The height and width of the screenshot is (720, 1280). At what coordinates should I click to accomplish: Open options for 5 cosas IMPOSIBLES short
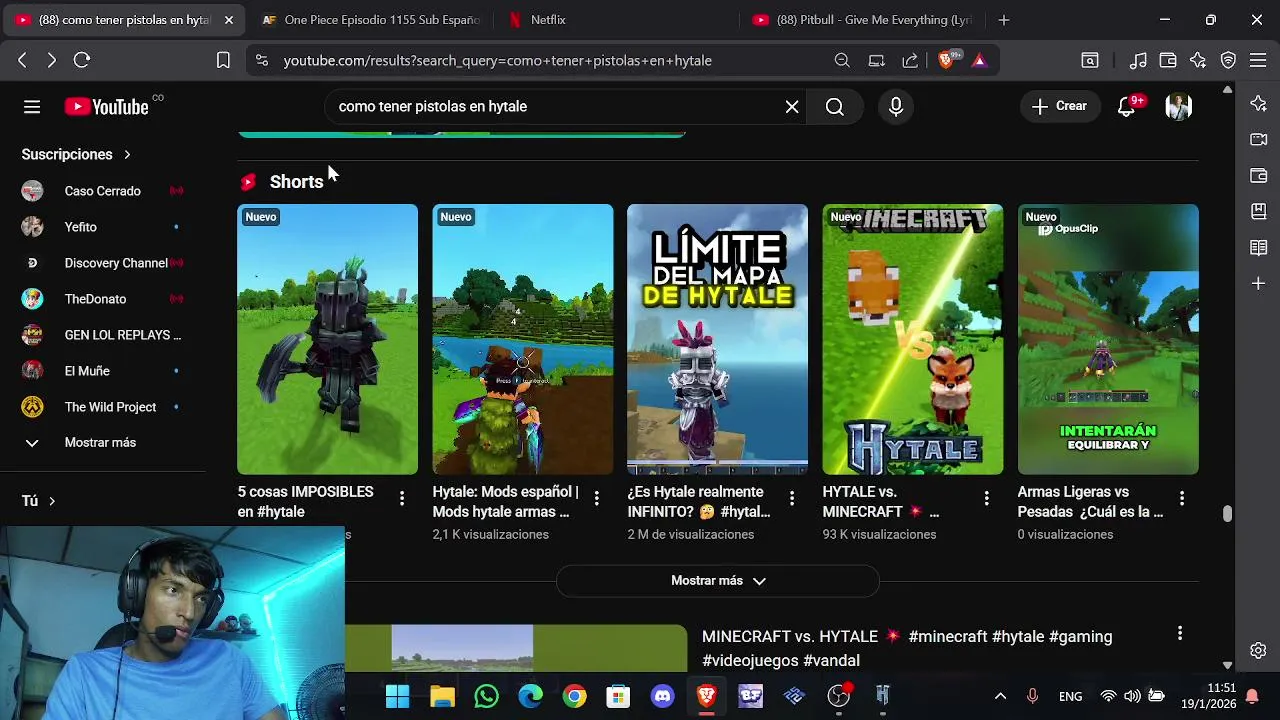(402, 498)
